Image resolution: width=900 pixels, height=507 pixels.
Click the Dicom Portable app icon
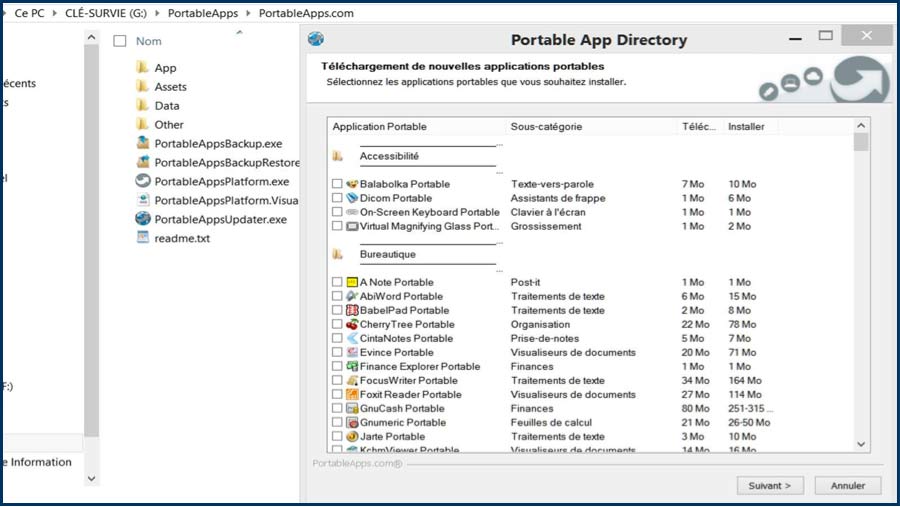[352, 198]
